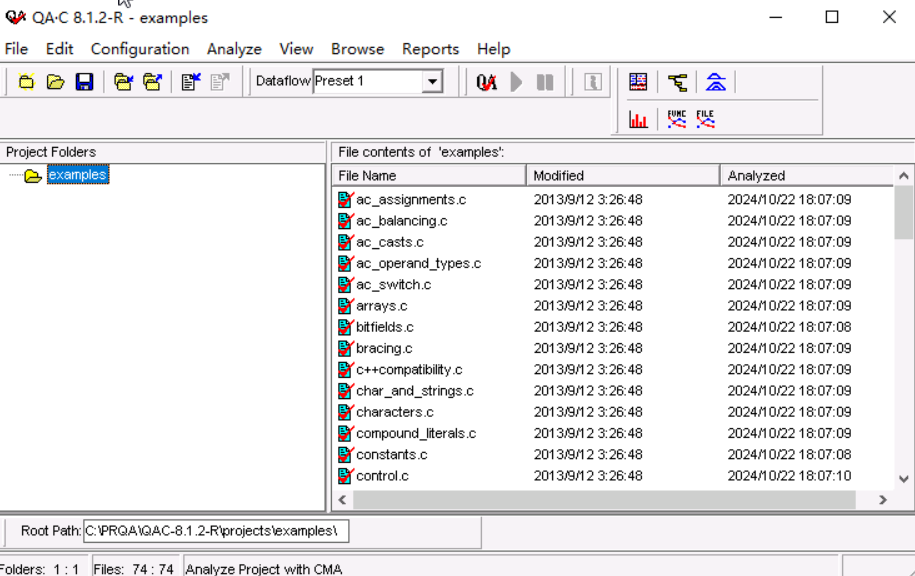This screenshot has height=576, width=915.
Task: Click the vertical scrollbar down arrow
Action: [x=904, y=479]
